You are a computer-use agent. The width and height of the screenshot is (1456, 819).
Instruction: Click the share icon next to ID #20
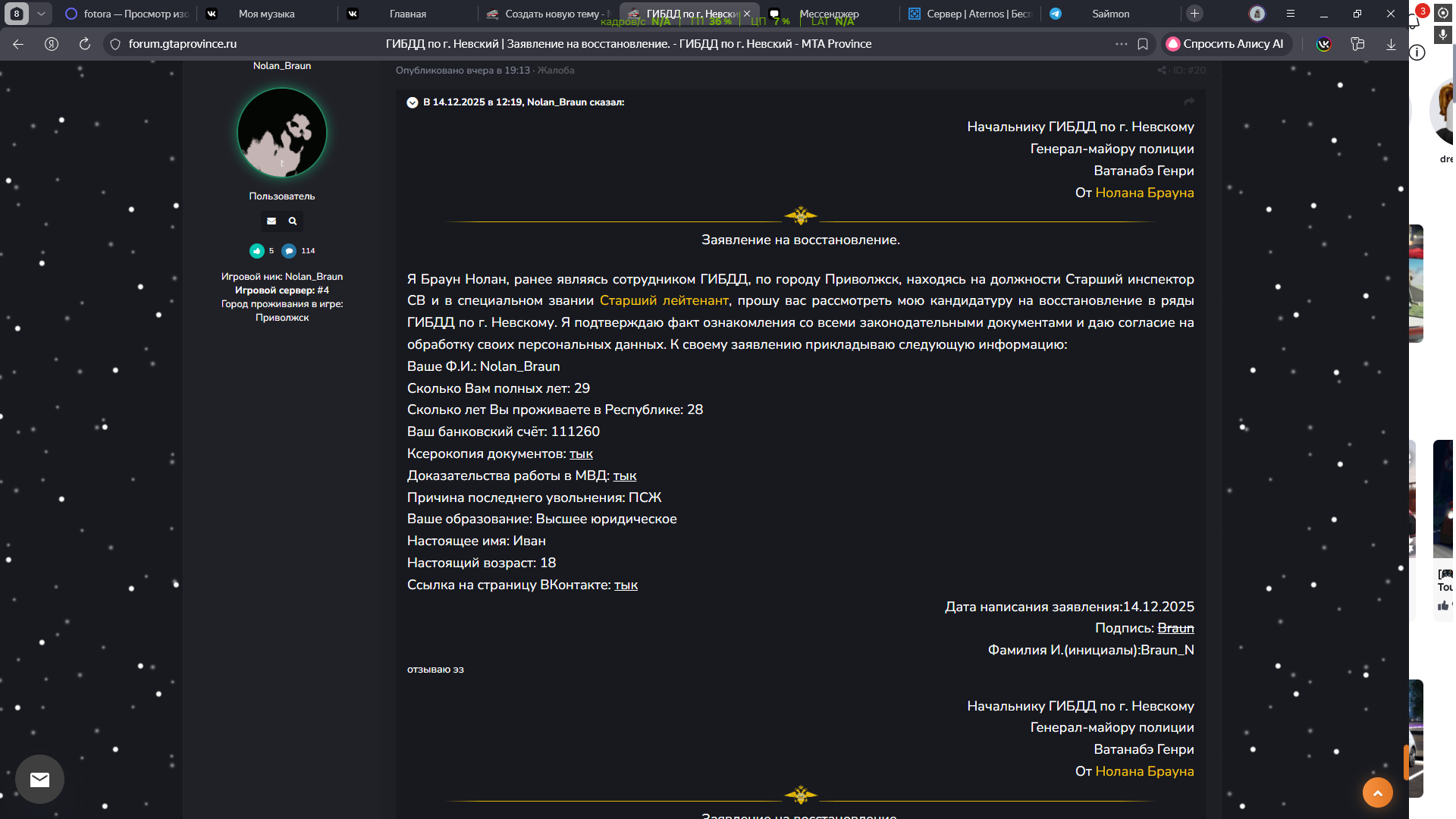[x=1162, y=71]
